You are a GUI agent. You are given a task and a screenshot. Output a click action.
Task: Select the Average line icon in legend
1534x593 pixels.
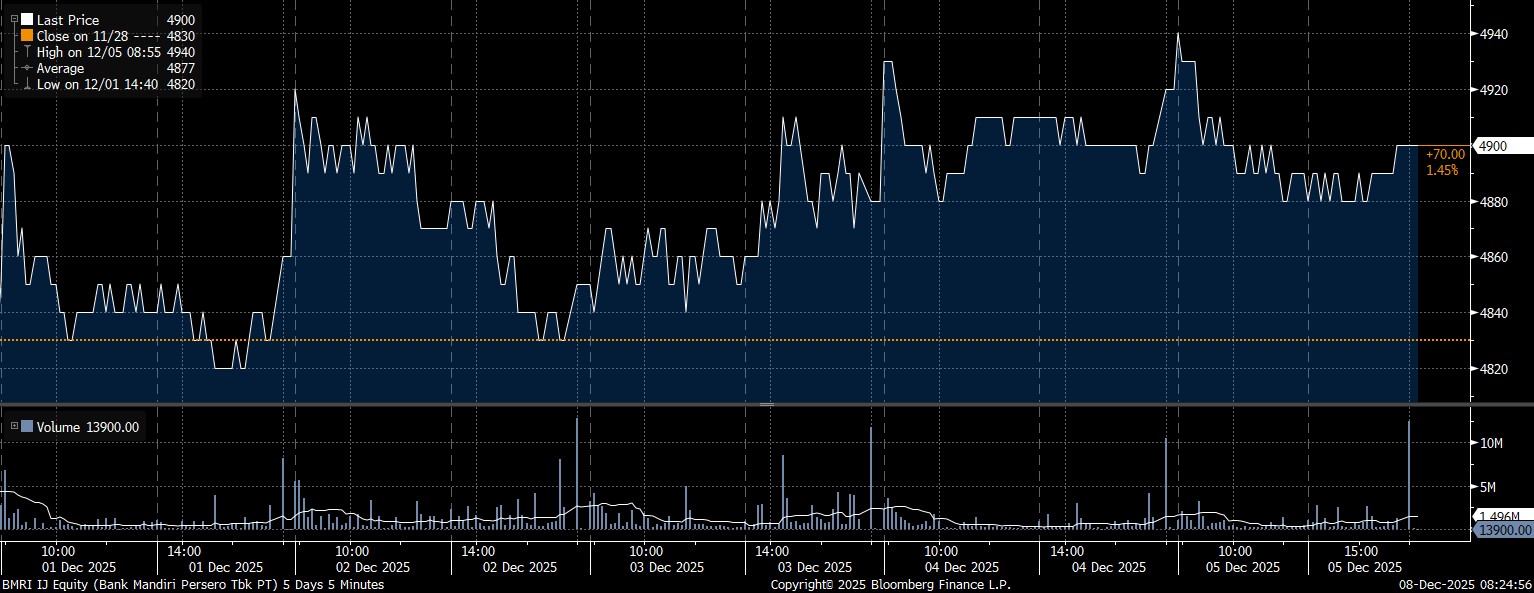[27, 68]
